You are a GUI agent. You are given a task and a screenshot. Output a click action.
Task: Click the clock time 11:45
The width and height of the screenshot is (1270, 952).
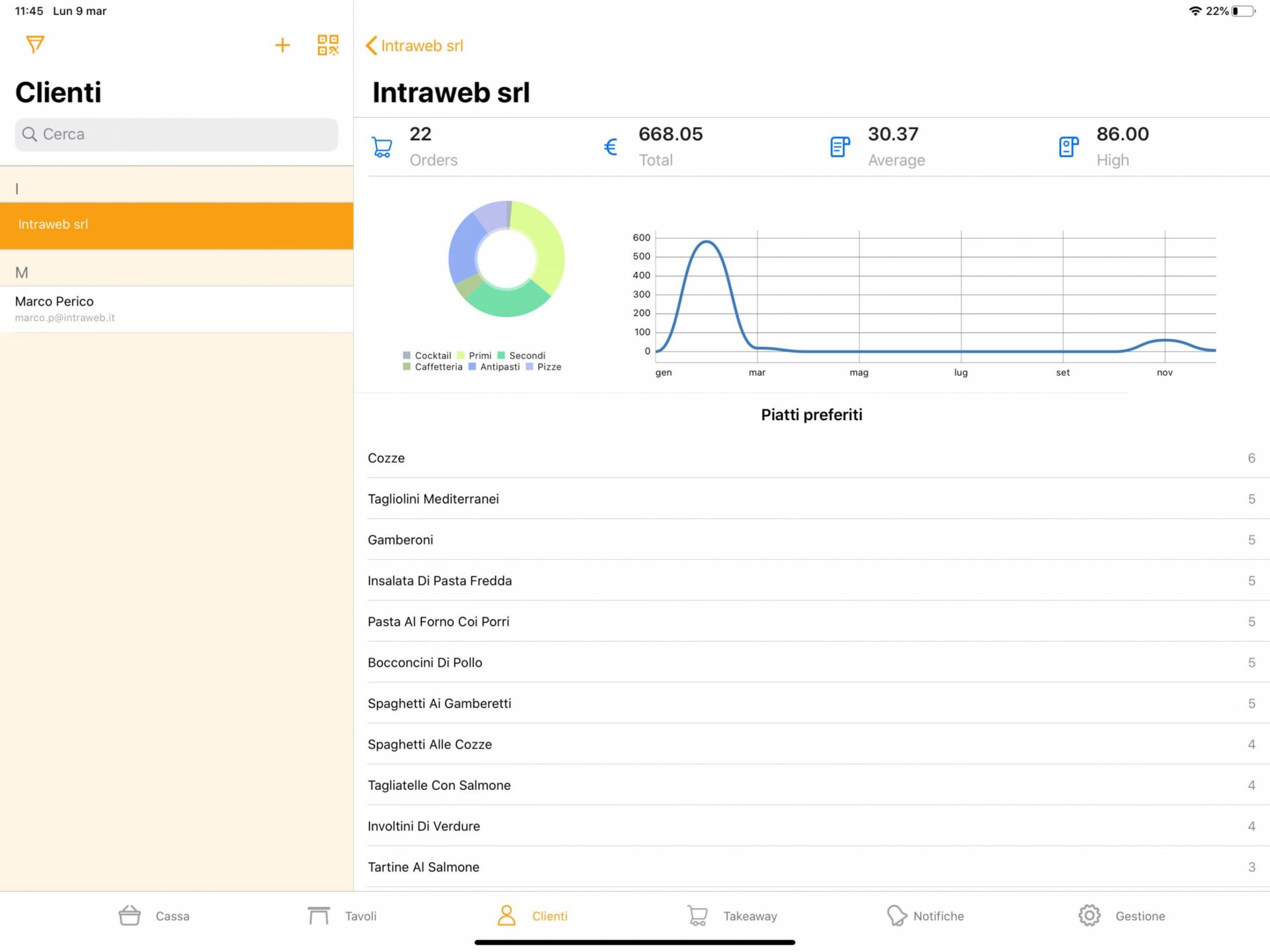pos(29,11)
